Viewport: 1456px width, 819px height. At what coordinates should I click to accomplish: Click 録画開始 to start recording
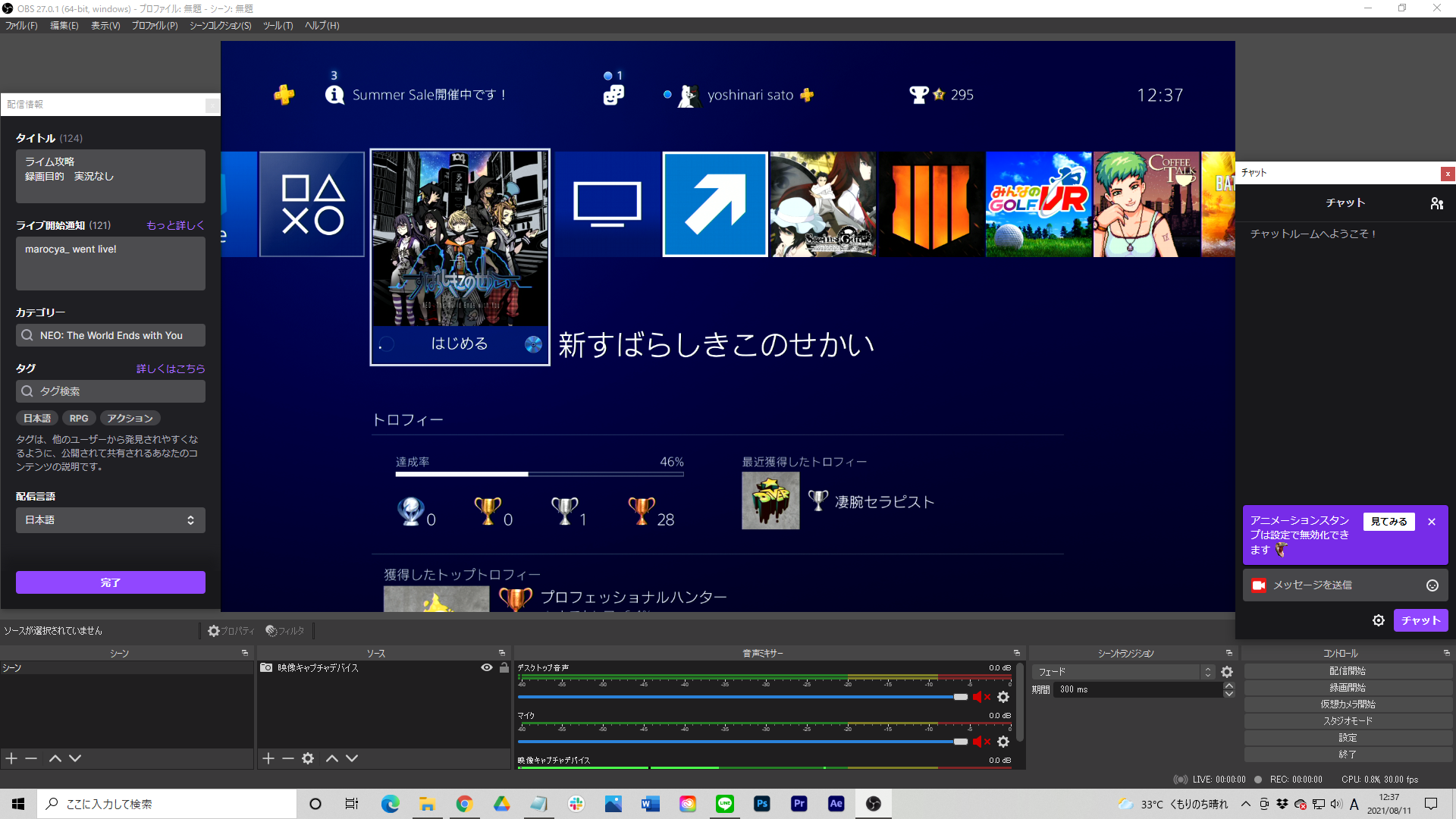(1348, 688)
